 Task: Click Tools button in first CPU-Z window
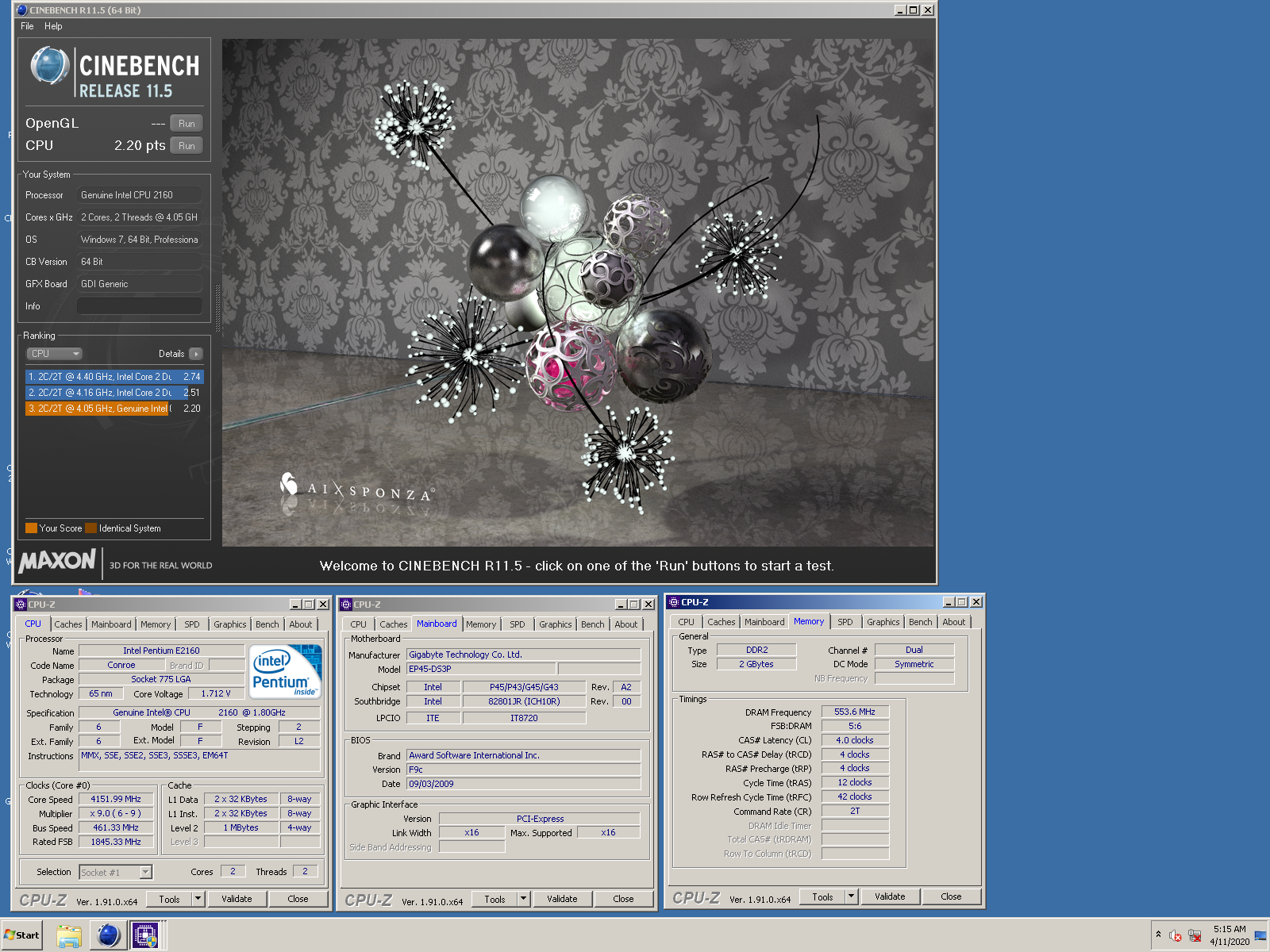click(170, 899)
